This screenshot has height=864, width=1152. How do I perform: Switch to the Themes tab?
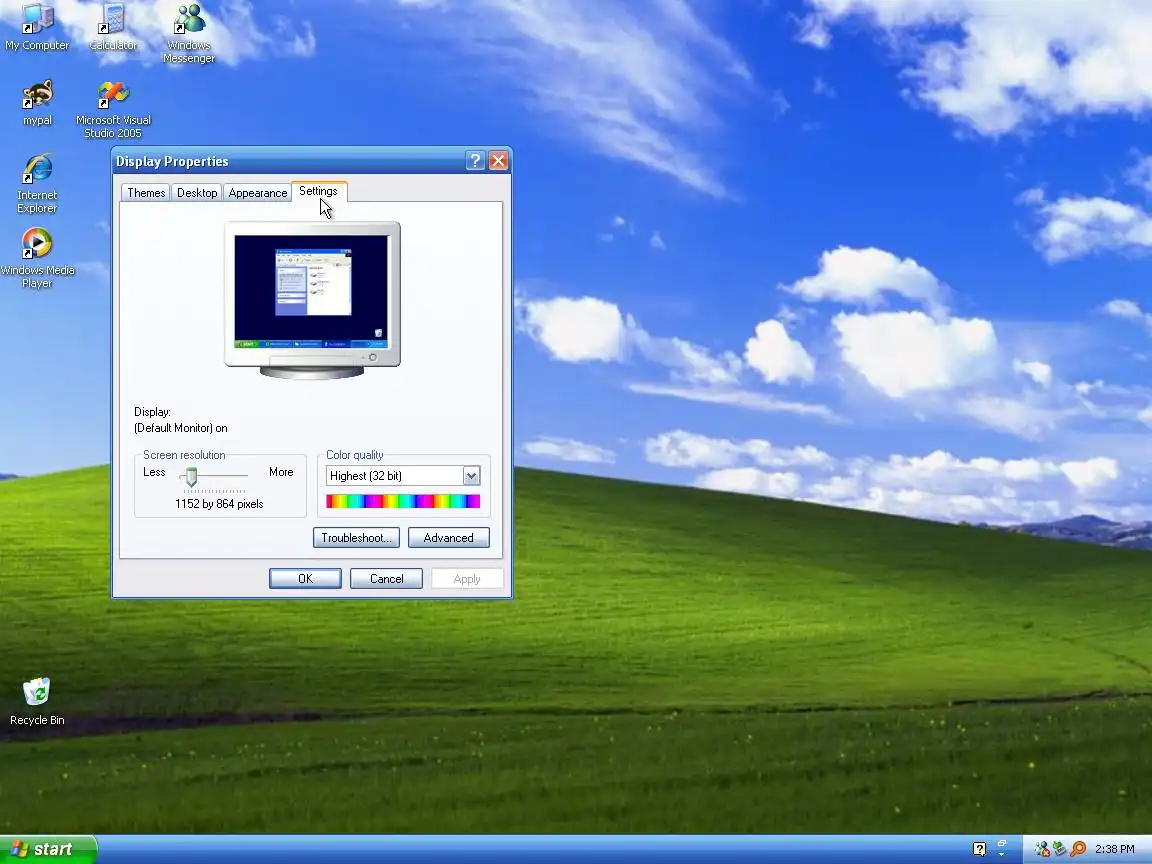[x=146, y=192]
